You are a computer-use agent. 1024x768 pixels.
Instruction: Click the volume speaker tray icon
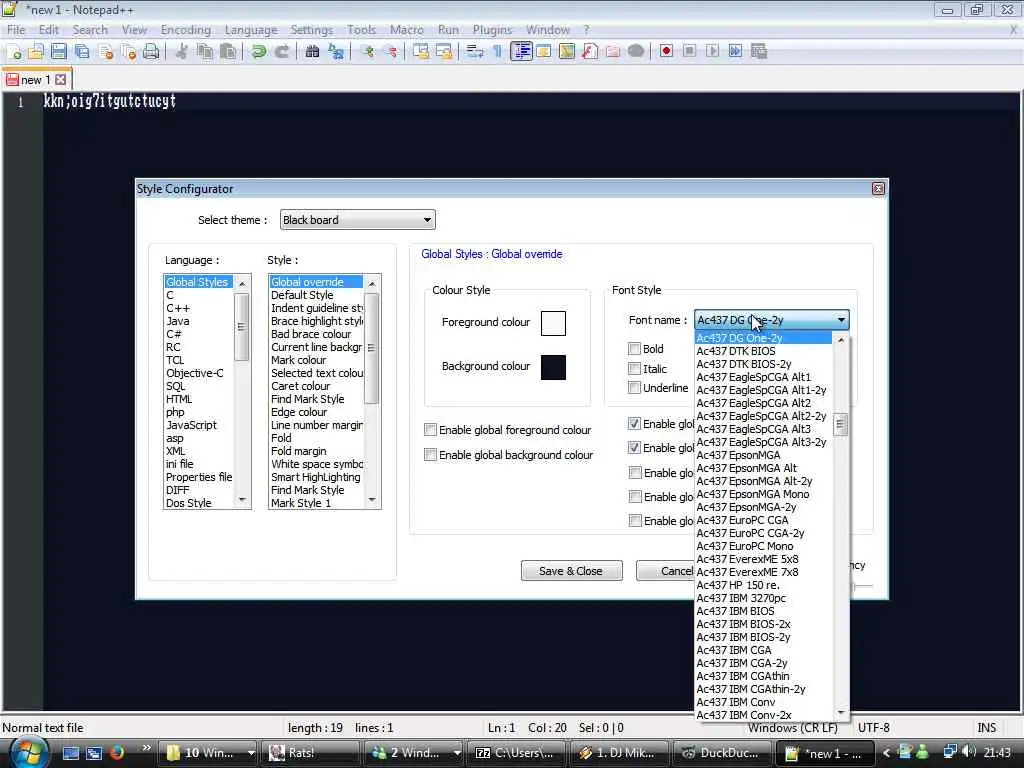(970, 752)
